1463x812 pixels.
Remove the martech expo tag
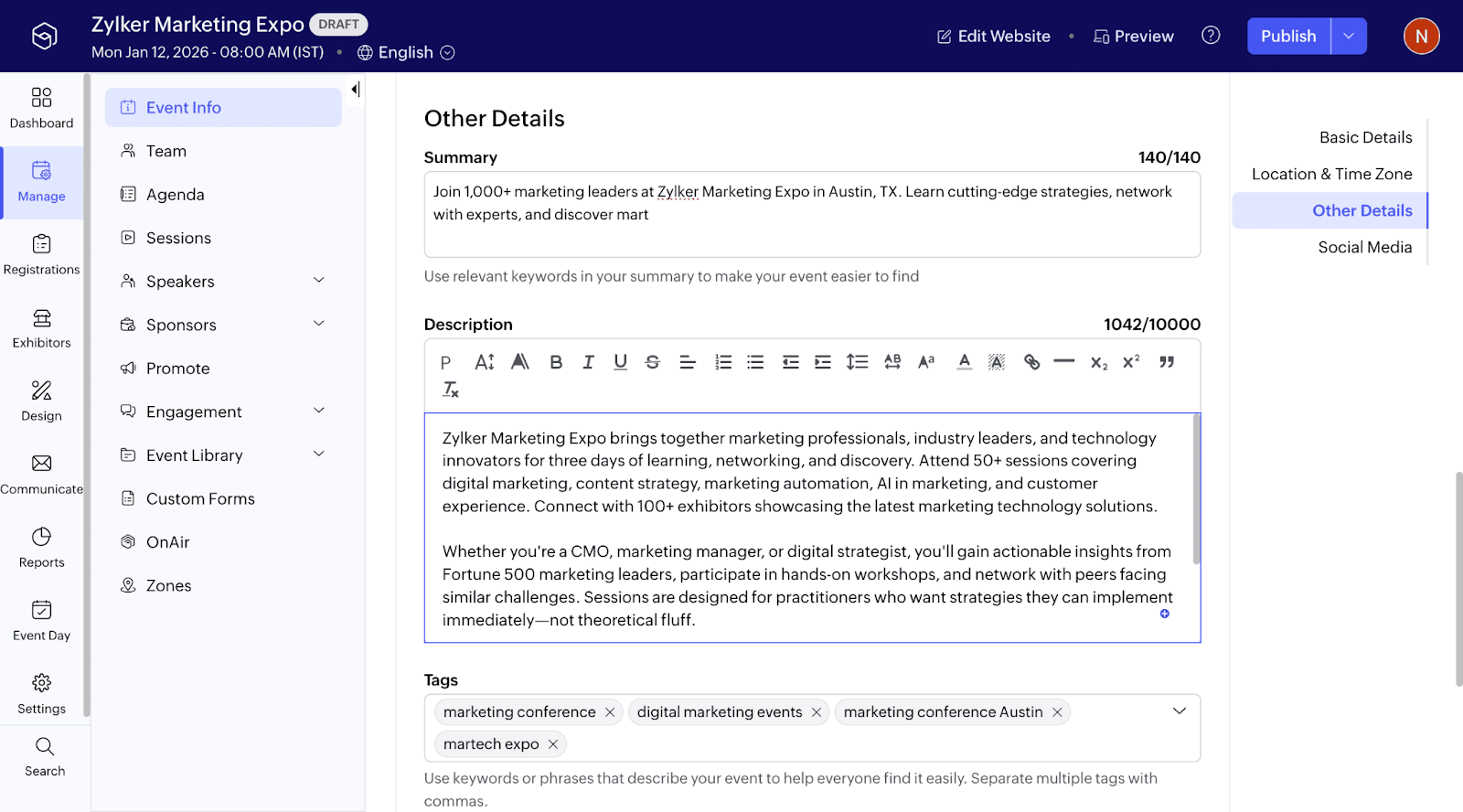[552, 743]
